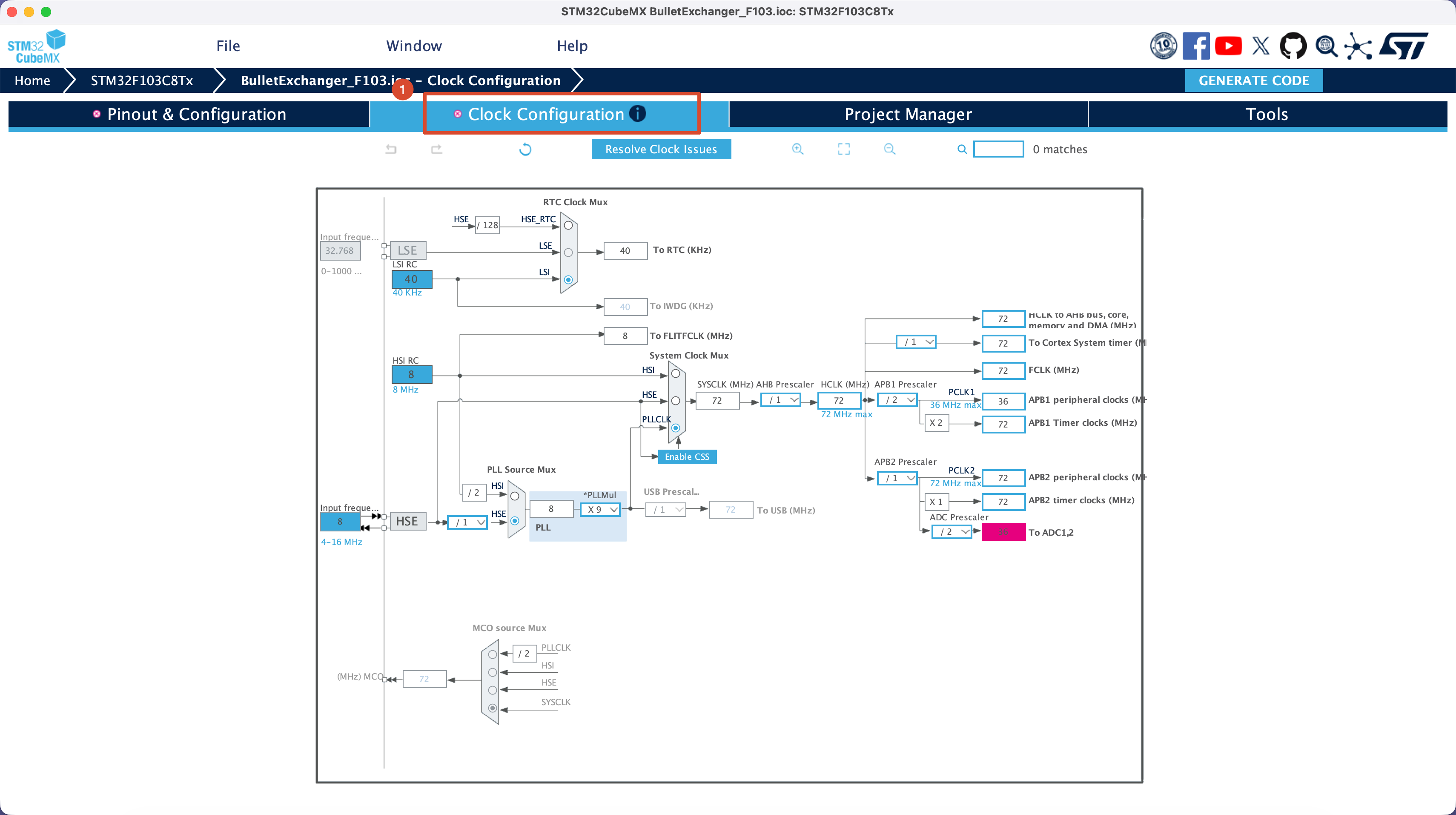Open the Facebook icon link
The height and width of the screenshot is (815, 1456).
[x=1196, y=46]
